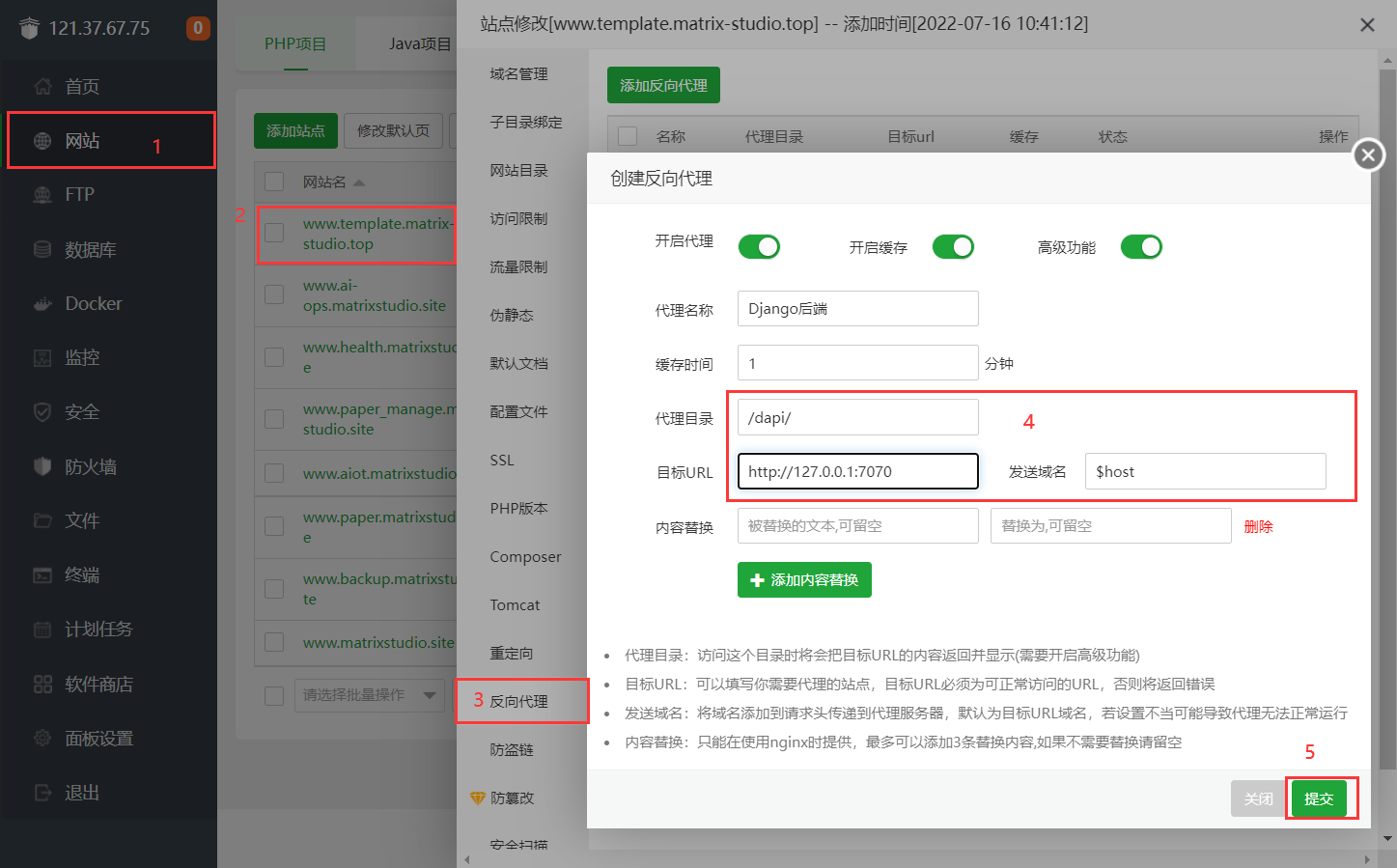Toggle the 开启代理 switch
1397x868 pixels.
click(759, 247)
